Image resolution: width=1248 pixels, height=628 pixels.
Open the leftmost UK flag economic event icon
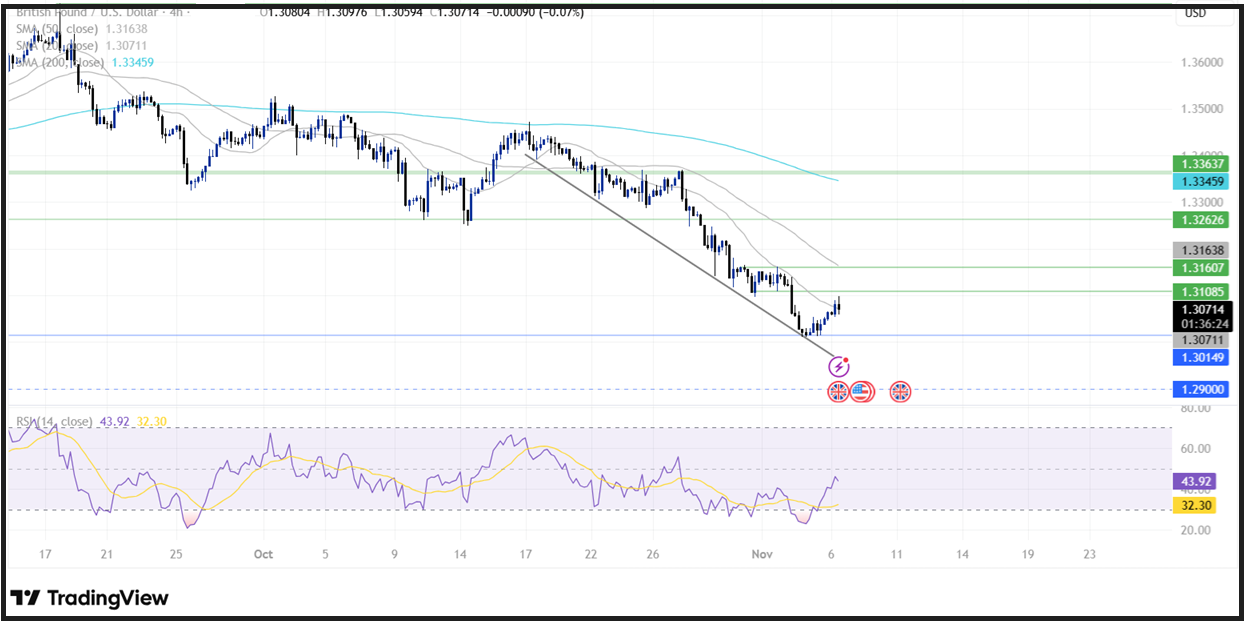[x=838, y=392]
